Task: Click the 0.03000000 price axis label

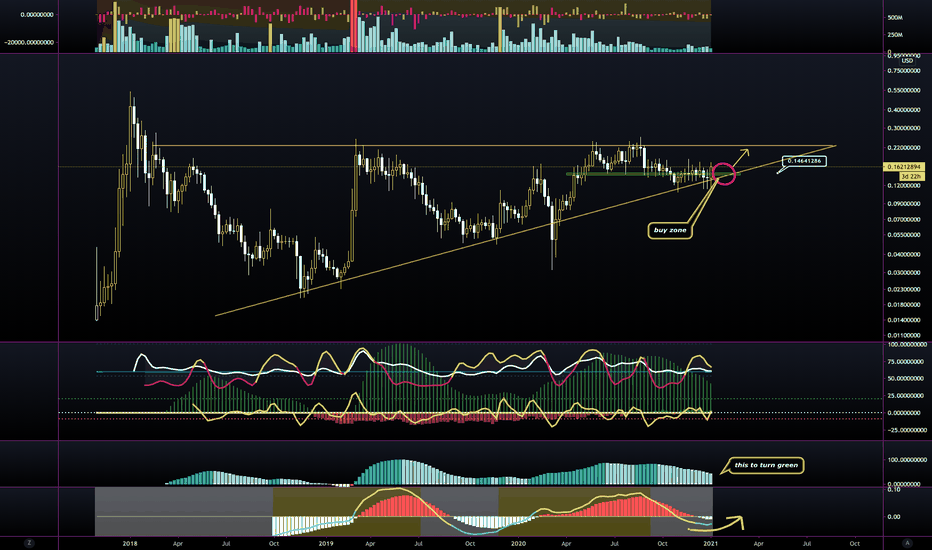Action: (x=903, y=273)
